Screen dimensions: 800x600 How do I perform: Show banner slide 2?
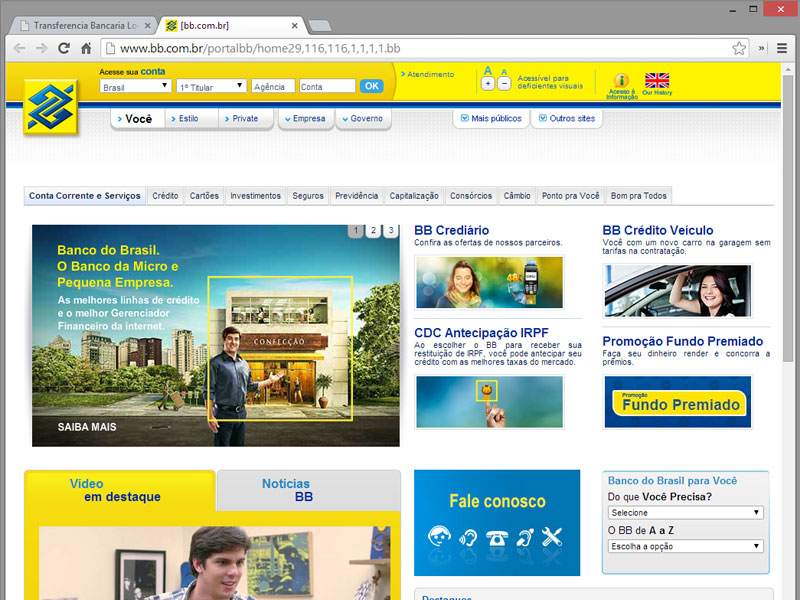(x=373, y=231)
